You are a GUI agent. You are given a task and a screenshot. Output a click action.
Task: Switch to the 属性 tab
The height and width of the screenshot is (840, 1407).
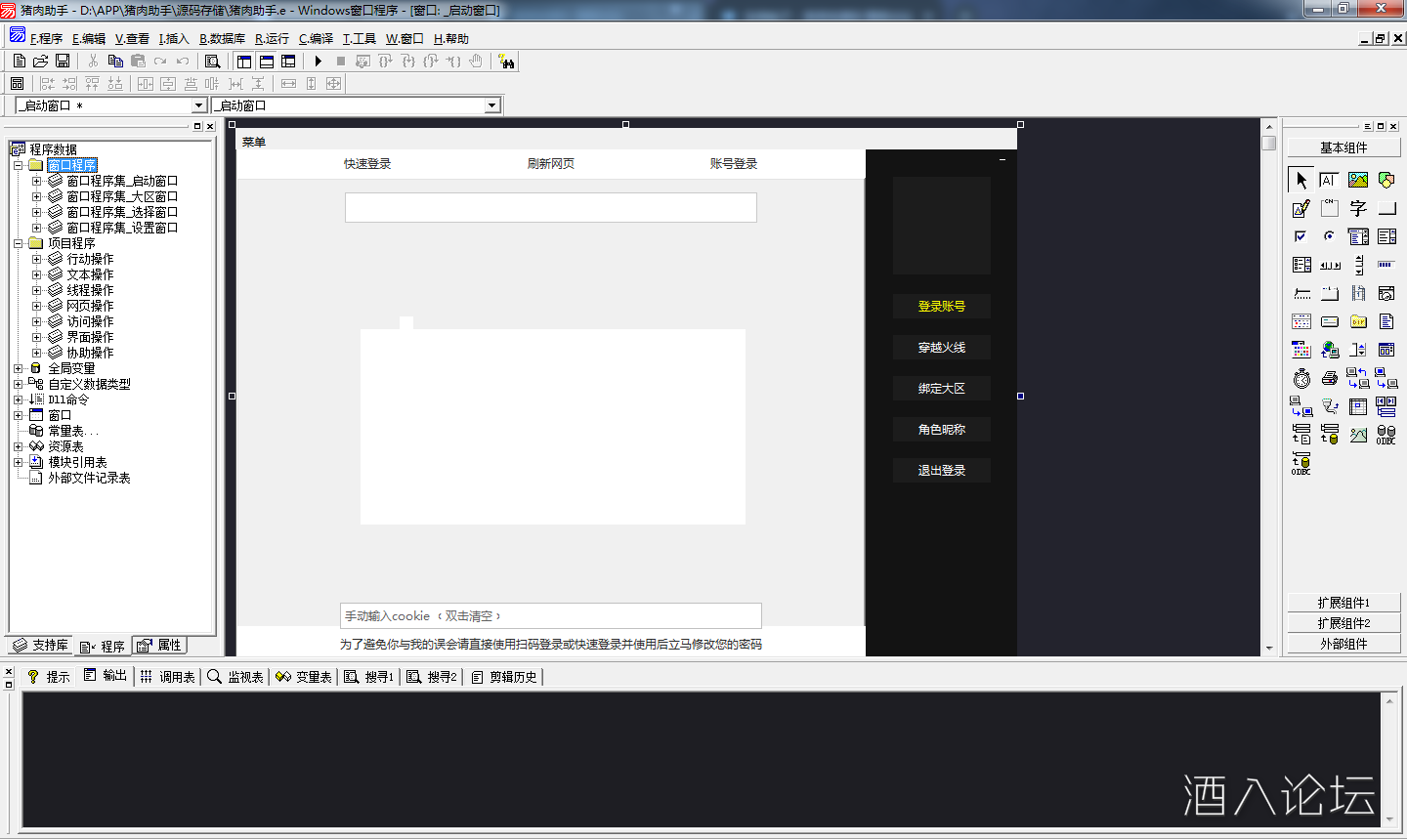[x=160, y=646]
